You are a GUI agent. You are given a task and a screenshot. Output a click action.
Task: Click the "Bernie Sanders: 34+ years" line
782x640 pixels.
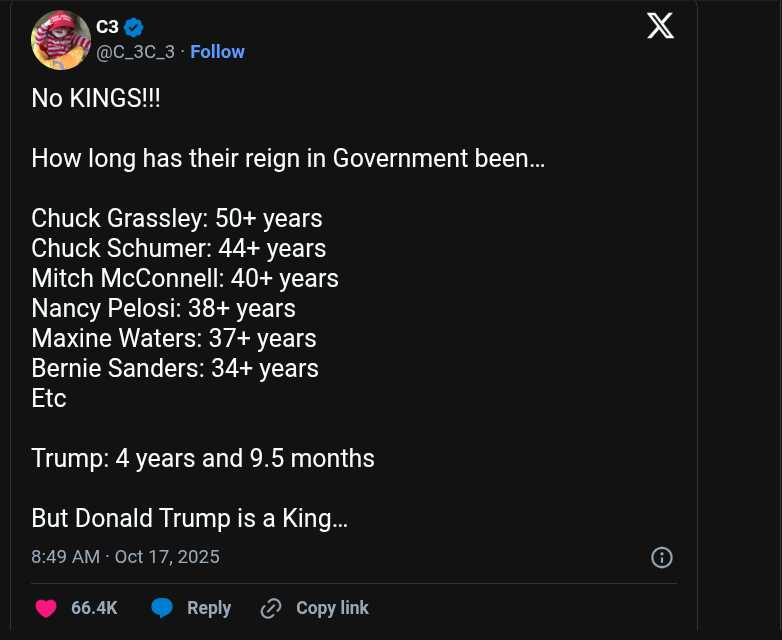175,368
